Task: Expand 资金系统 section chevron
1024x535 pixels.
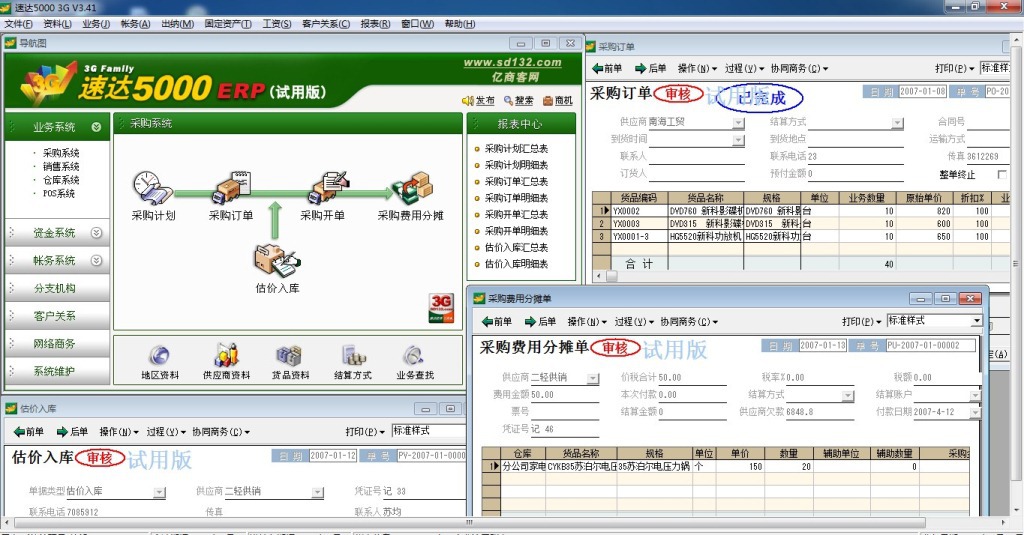Action: 97,233
